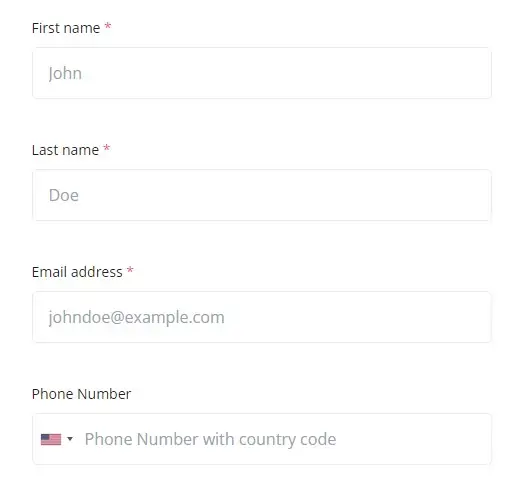
Task: Click the 'Phone Number with country code' placeholder
Action: tap(210, 439)
